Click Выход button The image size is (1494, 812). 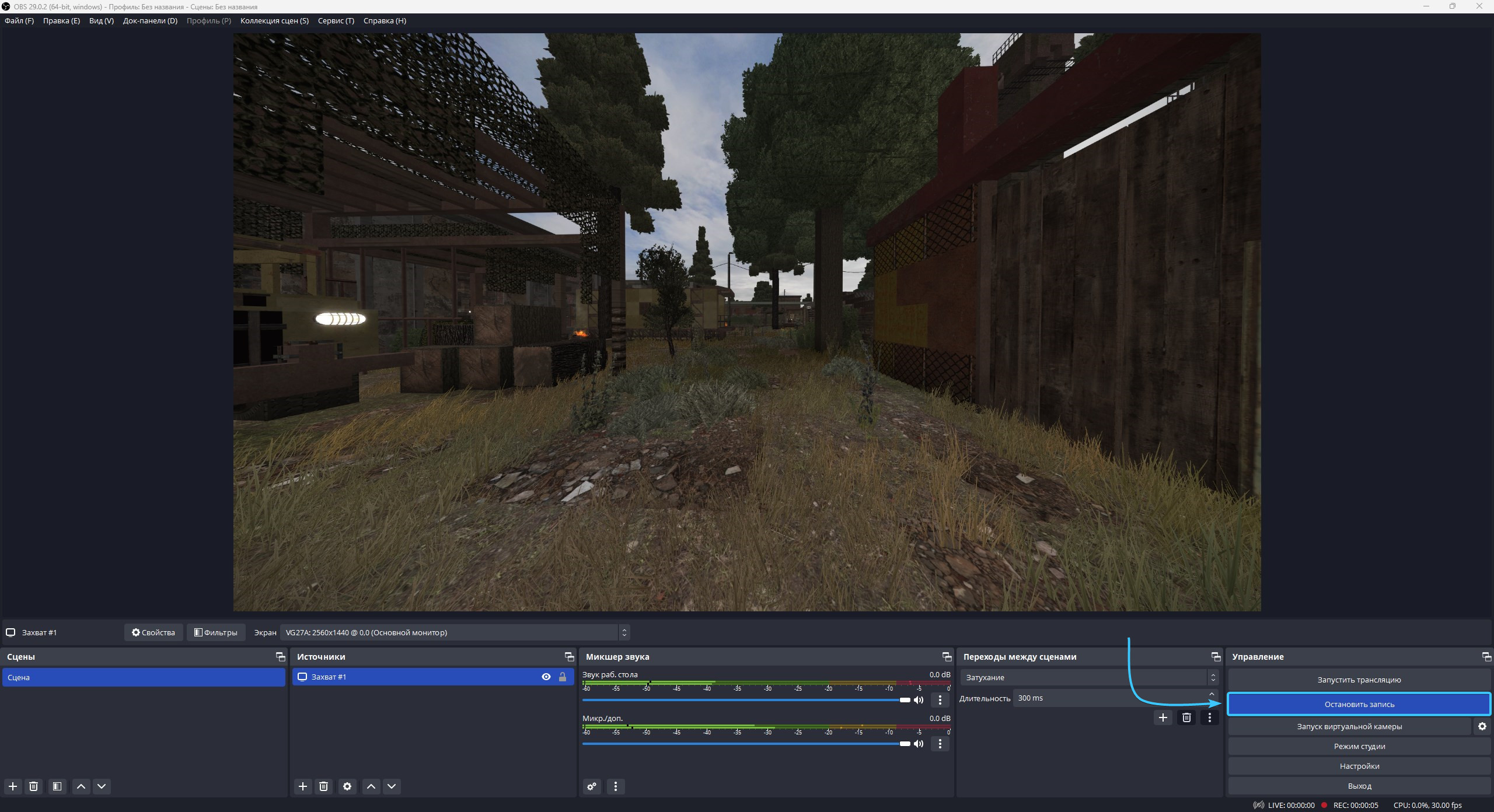point(1359,786)
